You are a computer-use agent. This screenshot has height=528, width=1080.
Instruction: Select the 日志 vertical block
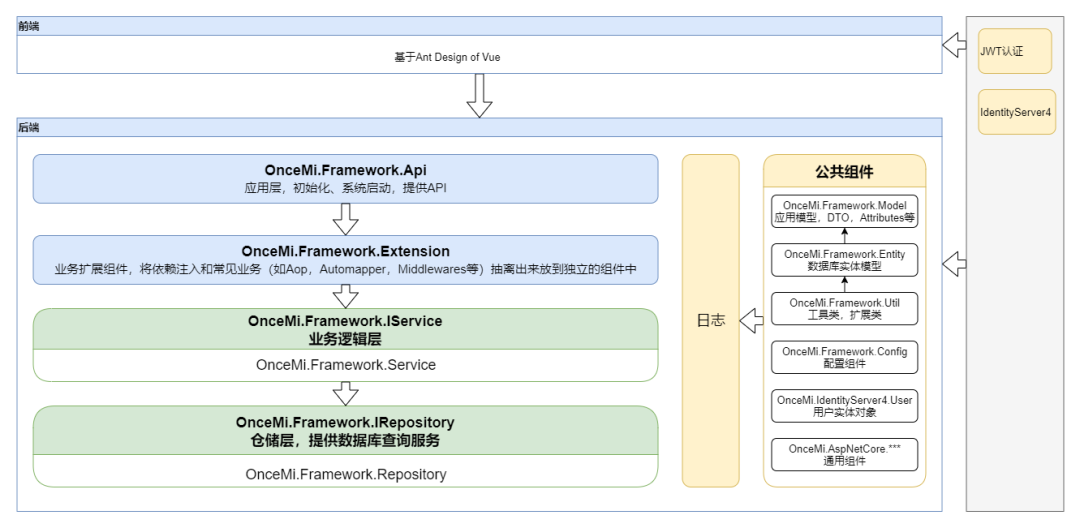coord(710,320)
